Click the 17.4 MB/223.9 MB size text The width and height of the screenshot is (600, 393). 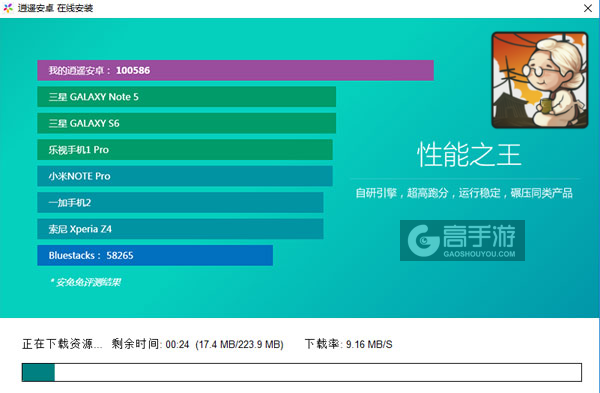pyautogui.click(x=240, y=344)
